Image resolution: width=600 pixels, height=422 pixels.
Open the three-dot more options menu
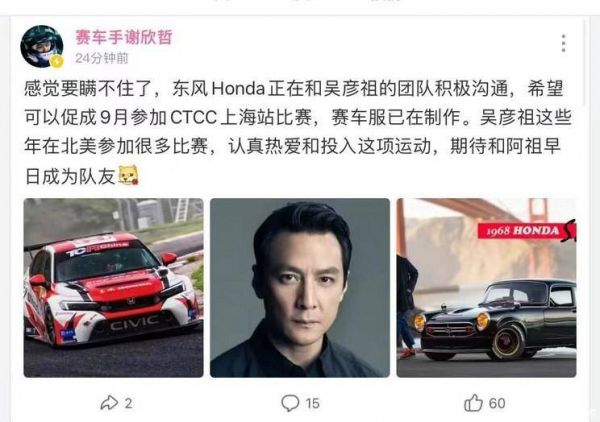(x=563, y=43)
